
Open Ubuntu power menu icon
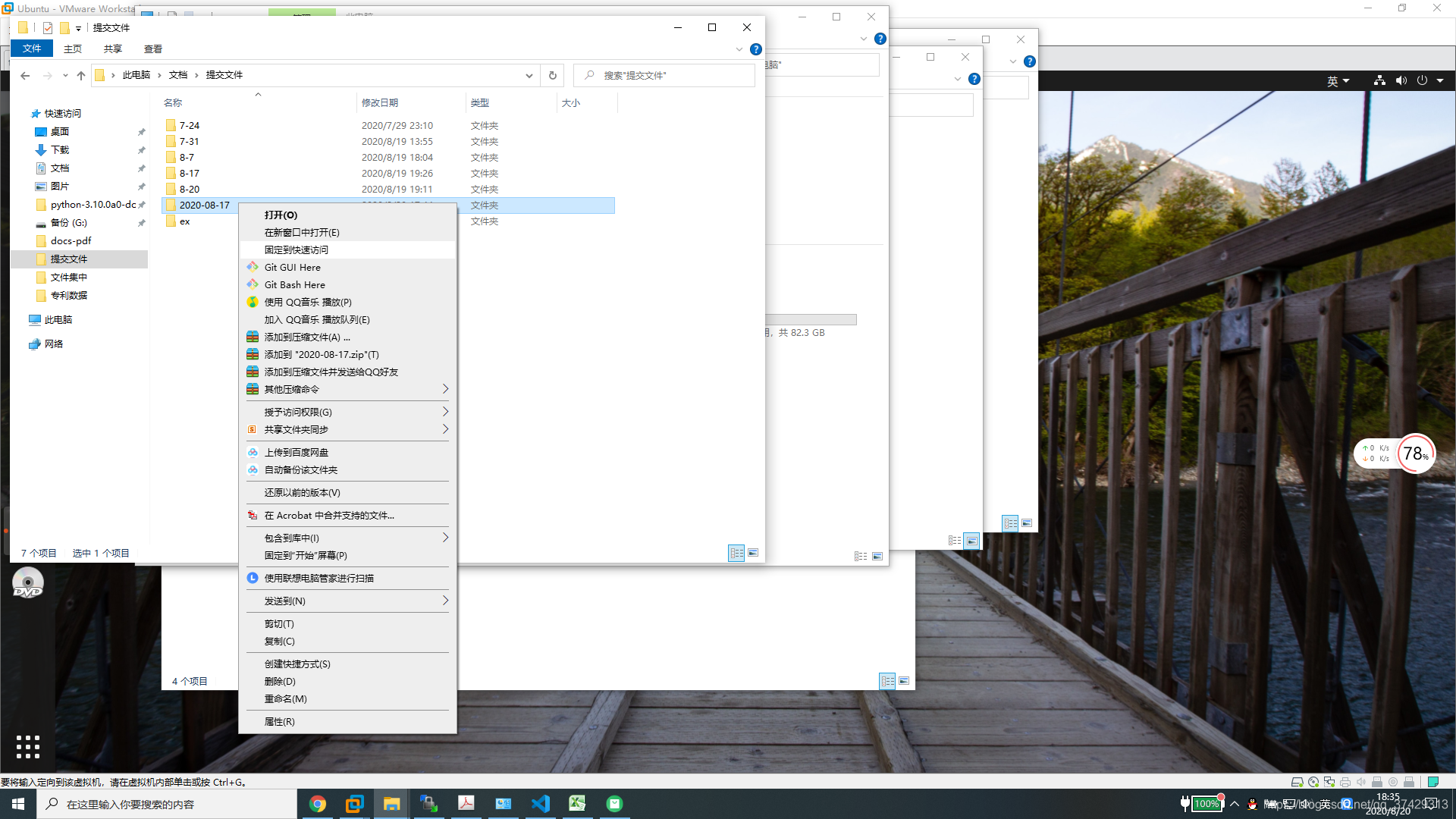pyautogui.click(x=1422, y=80)
